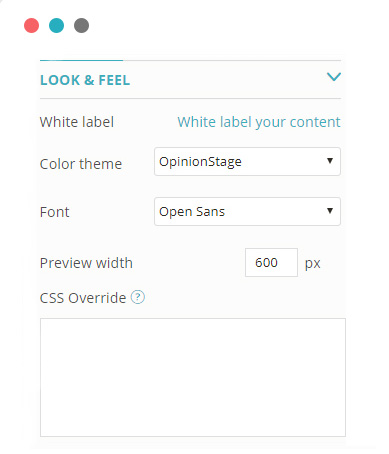Viewport: 389px width, 454px height.
Task: Click the LOOK & FEEL section header
Action: [x=85, y=80]
